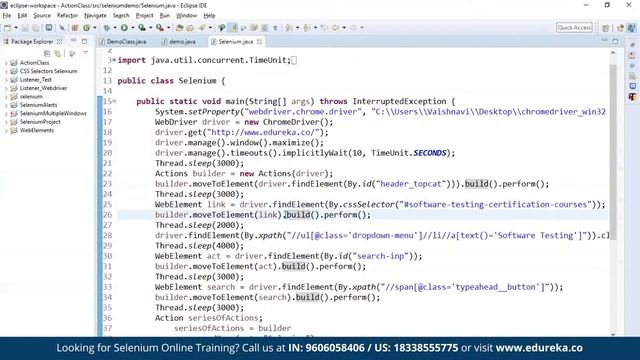This screenshot has width=640, height=360.
Task: Open the File menu
Action: click(7, 16)
